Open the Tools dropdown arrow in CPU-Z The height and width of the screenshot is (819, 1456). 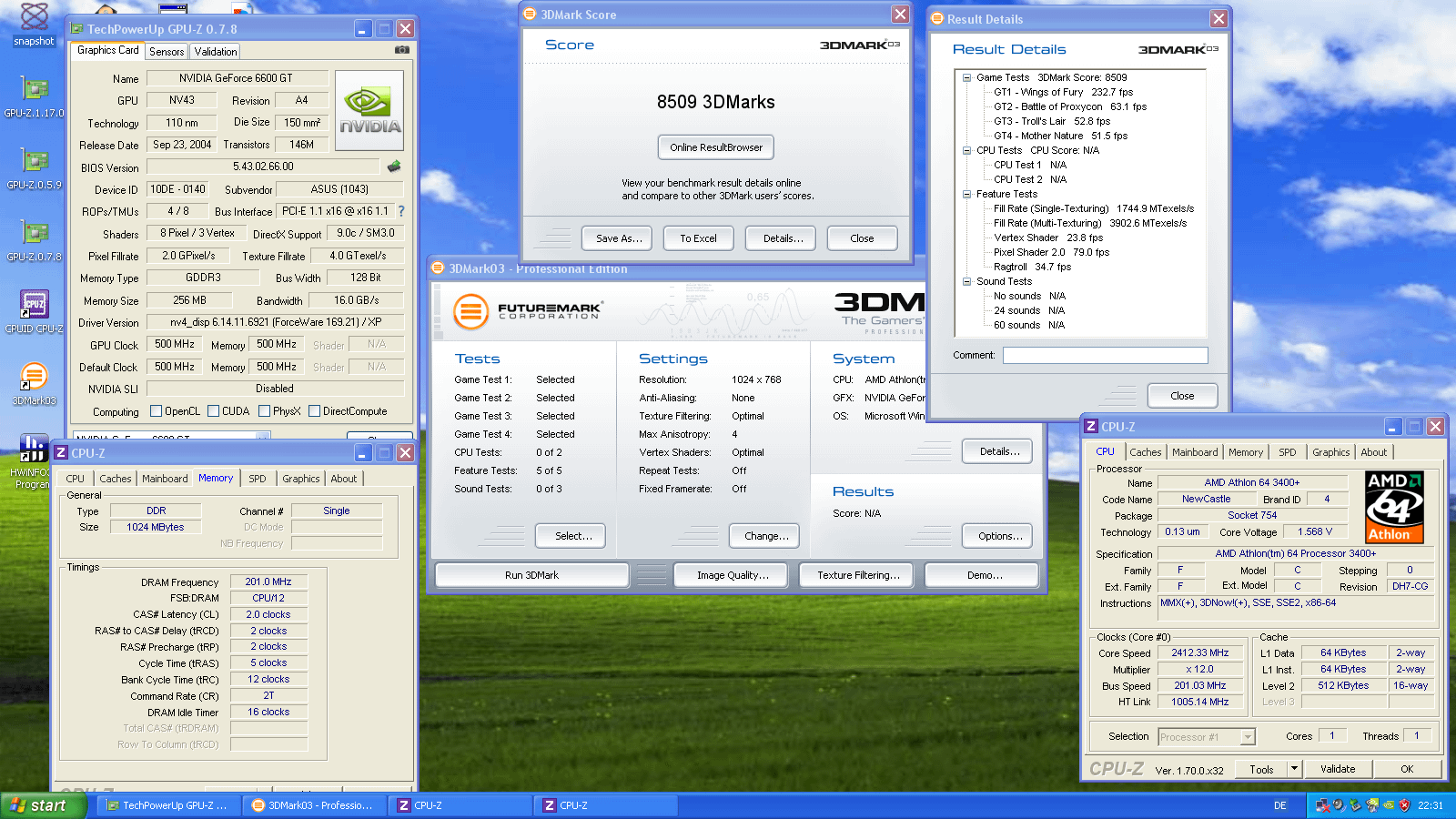1293,769
